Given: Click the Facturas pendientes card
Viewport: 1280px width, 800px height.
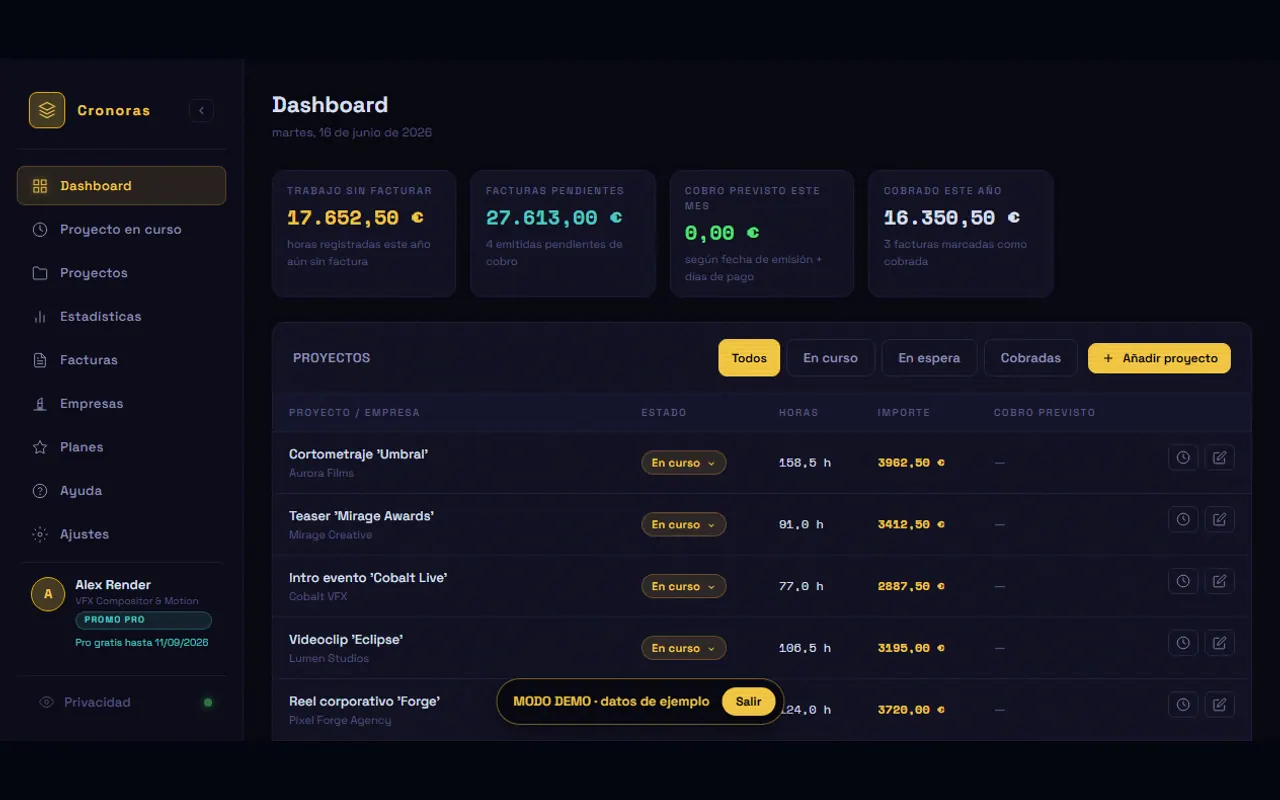Looking at the screenshot, I should tap(562, 234).
